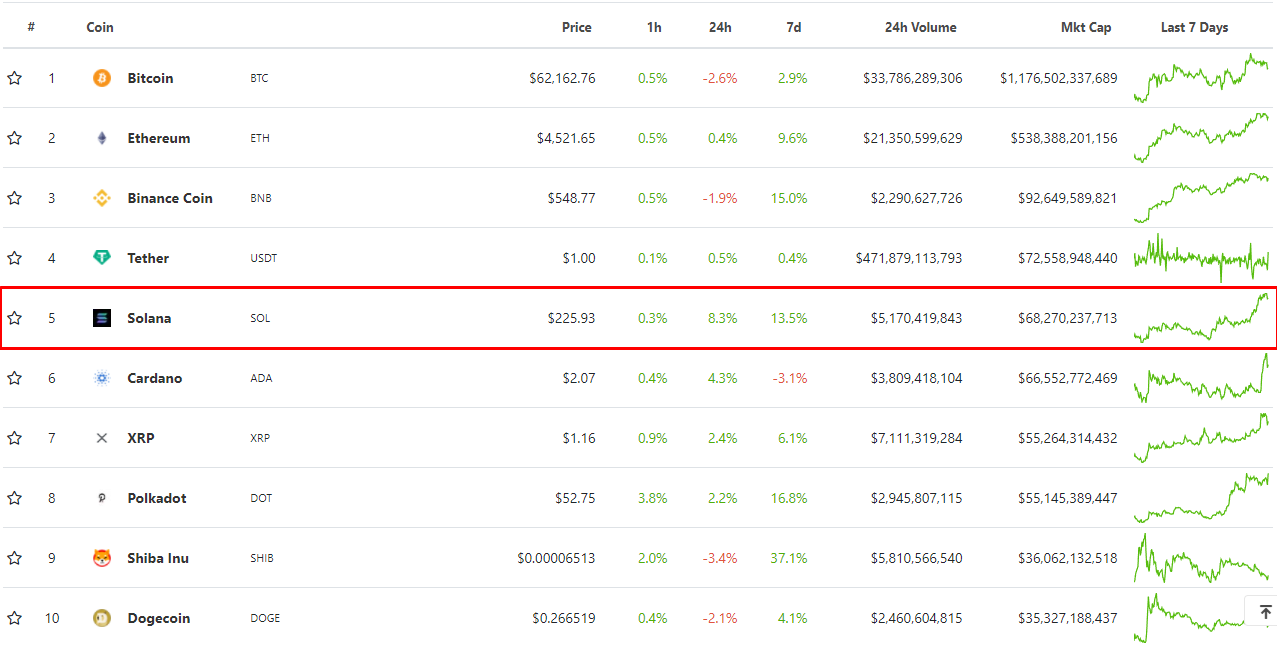
Task: Click Cardano 7d change -3.1%
Action: pyautogui.click(x=791, y=378)
